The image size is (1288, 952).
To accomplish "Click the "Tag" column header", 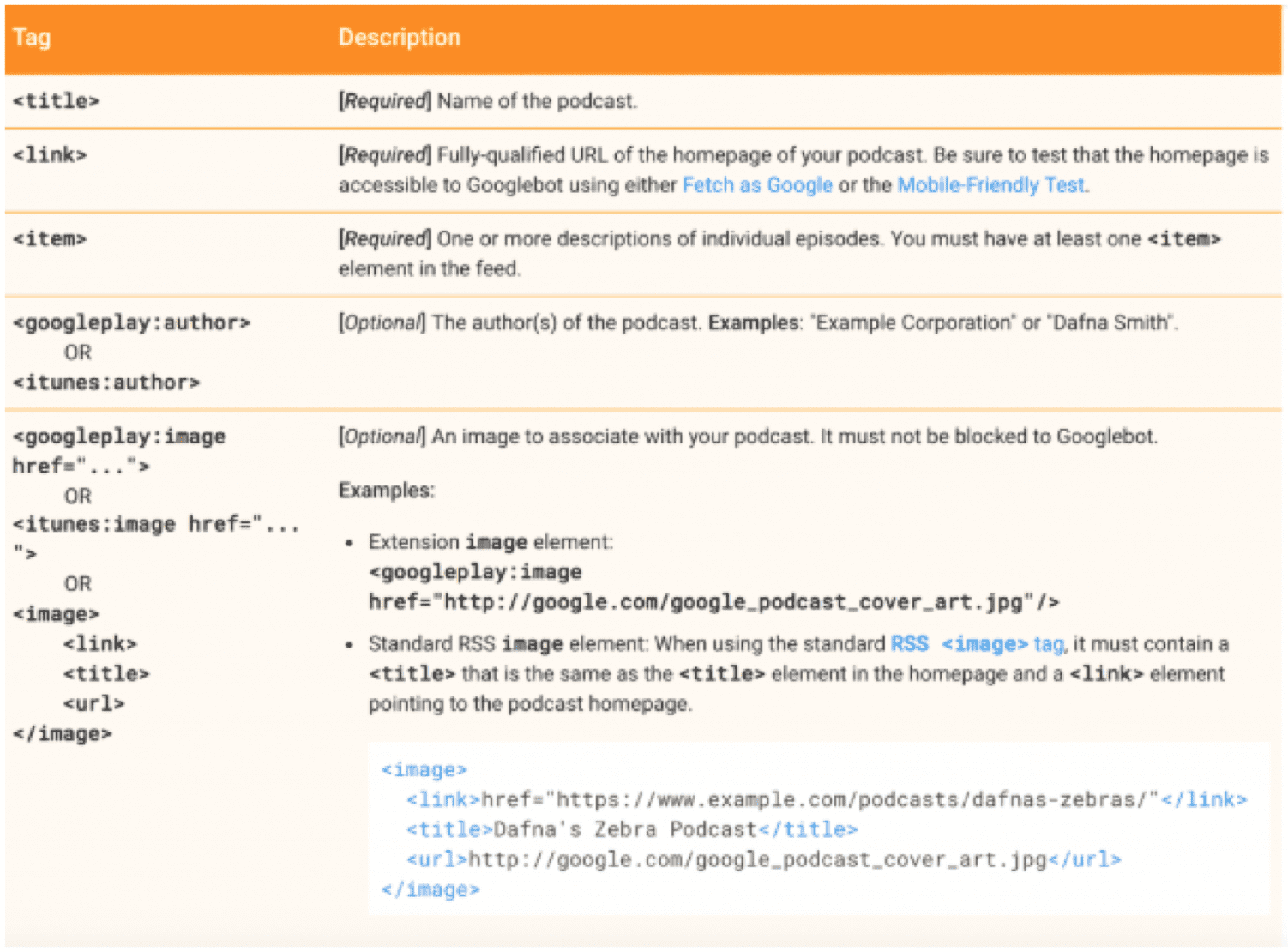I will 32,38.
